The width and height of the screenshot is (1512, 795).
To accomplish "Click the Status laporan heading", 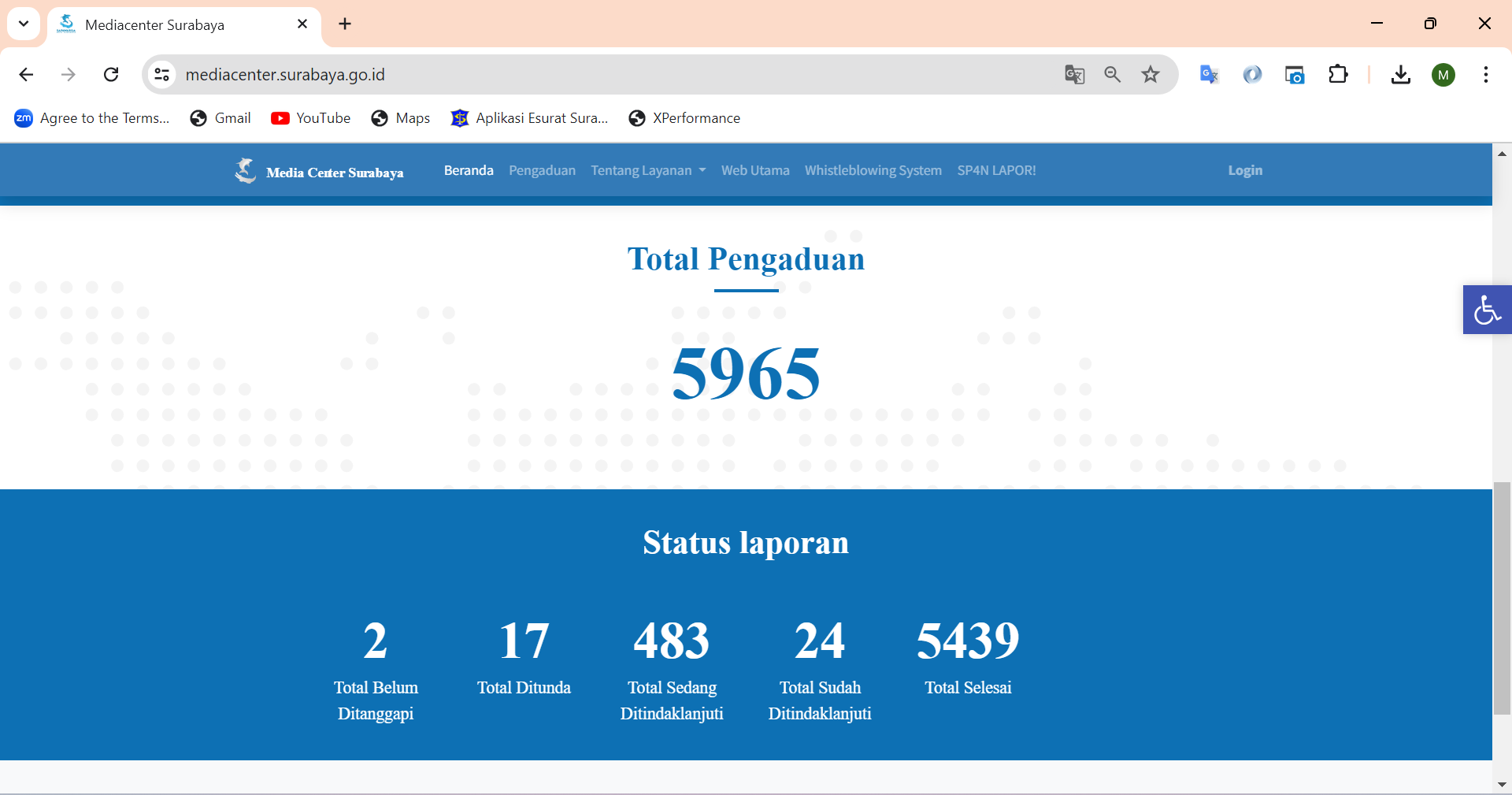I will (746, 543).
